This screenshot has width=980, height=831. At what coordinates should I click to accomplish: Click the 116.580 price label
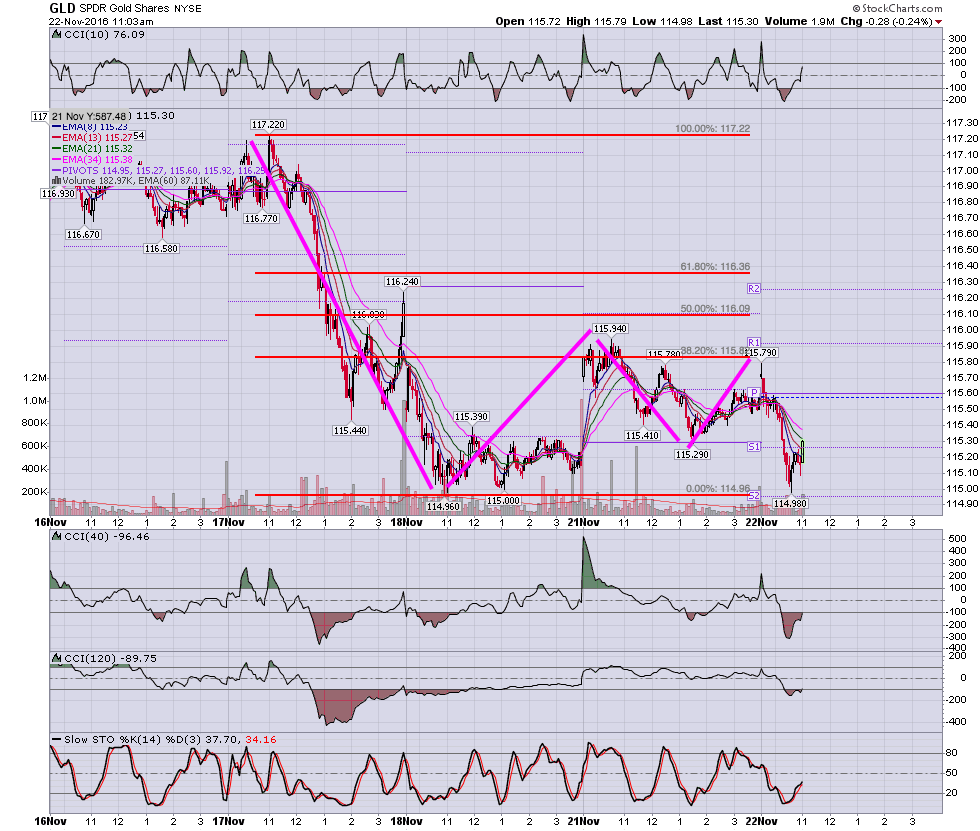(x=161, y=249)
